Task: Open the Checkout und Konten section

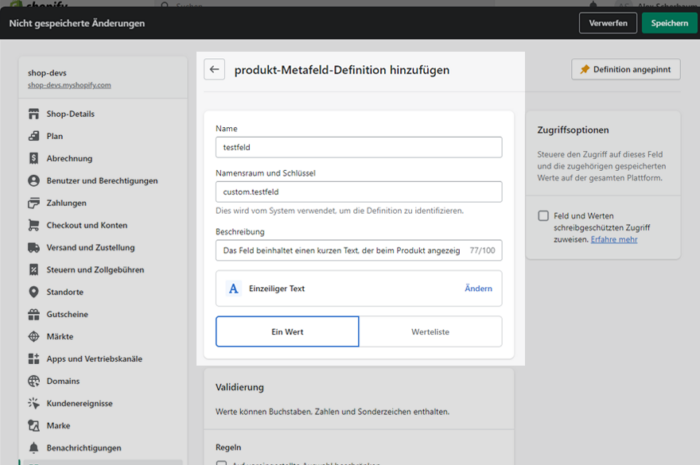Action: coord(86,225)
